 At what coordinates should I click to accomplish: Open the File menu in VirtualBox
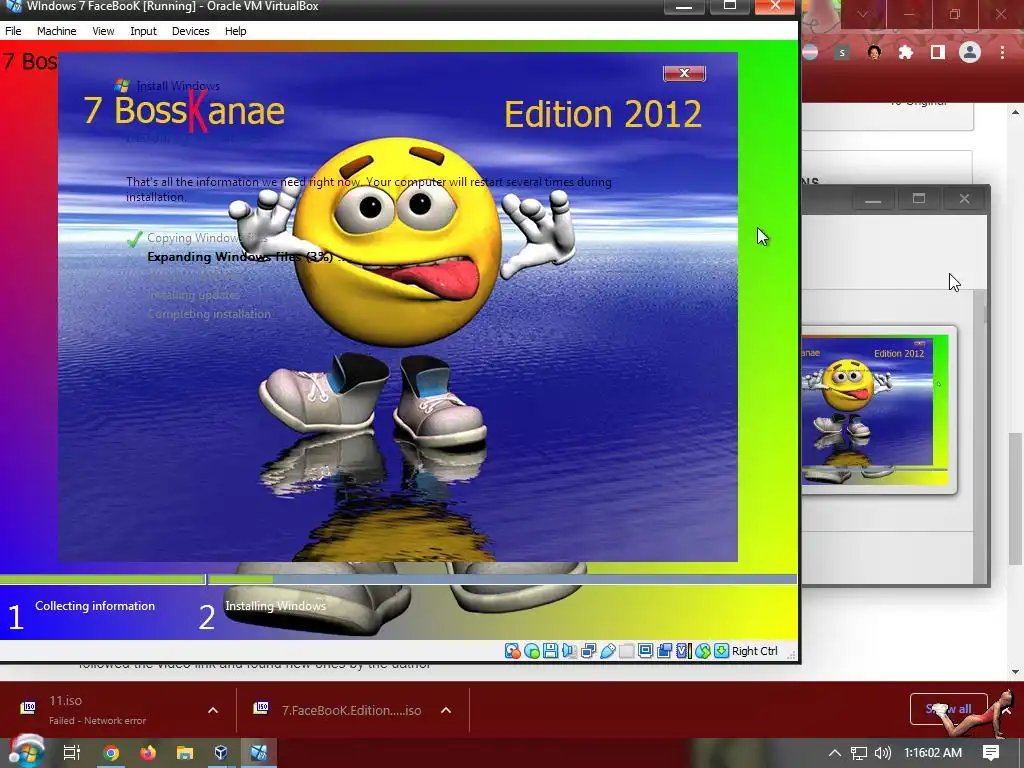pyautogui.click(x=13, y=31)
